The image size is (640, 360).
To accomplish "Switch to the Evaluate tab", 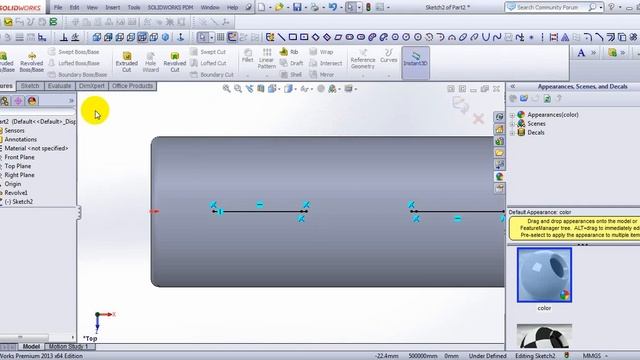I will point(60,86).
